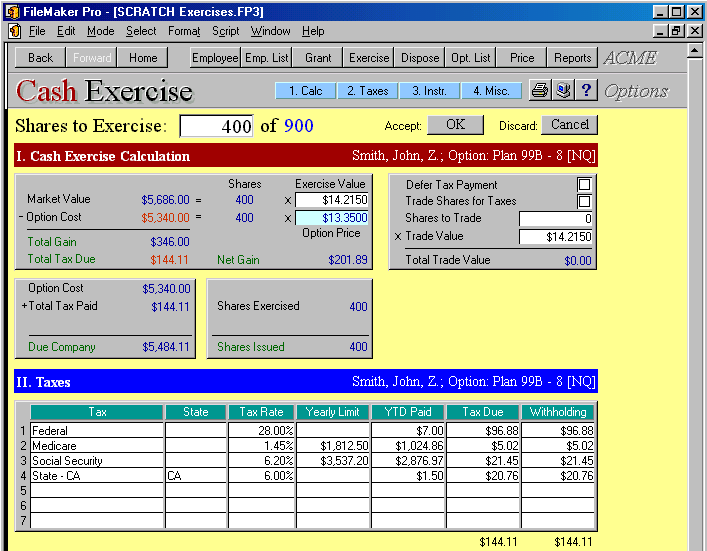
Task: Tick the Defer Tax Payment checkbox
Action: (x=584, y=184)
